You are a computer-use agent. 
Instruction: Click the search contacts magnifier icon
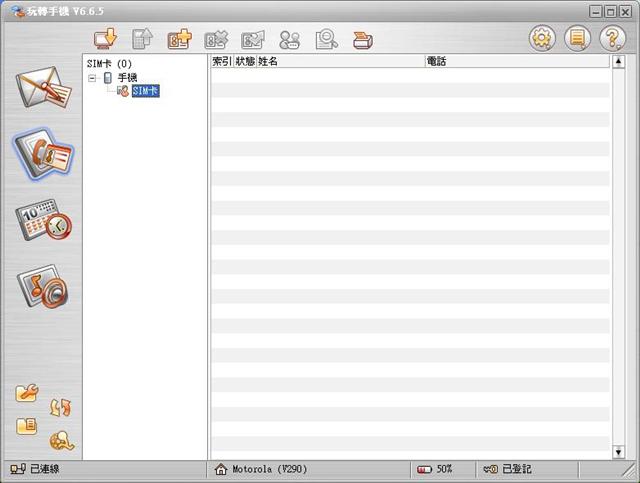coord(326,40)
